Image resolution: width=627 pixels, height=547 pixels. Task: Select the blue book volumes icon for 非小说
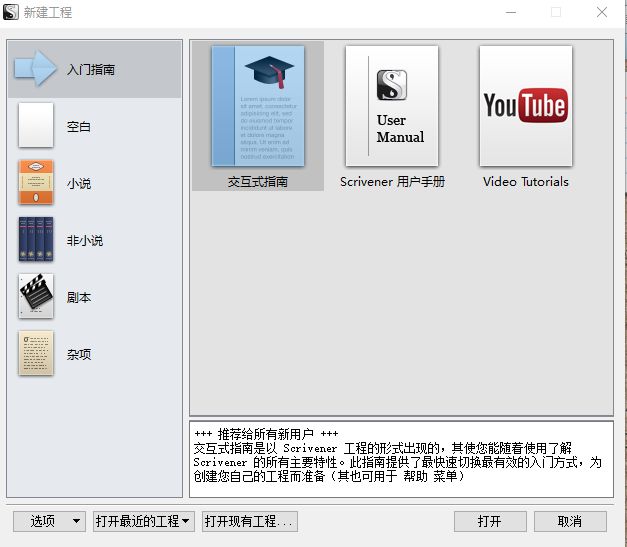tap(36, 239)
